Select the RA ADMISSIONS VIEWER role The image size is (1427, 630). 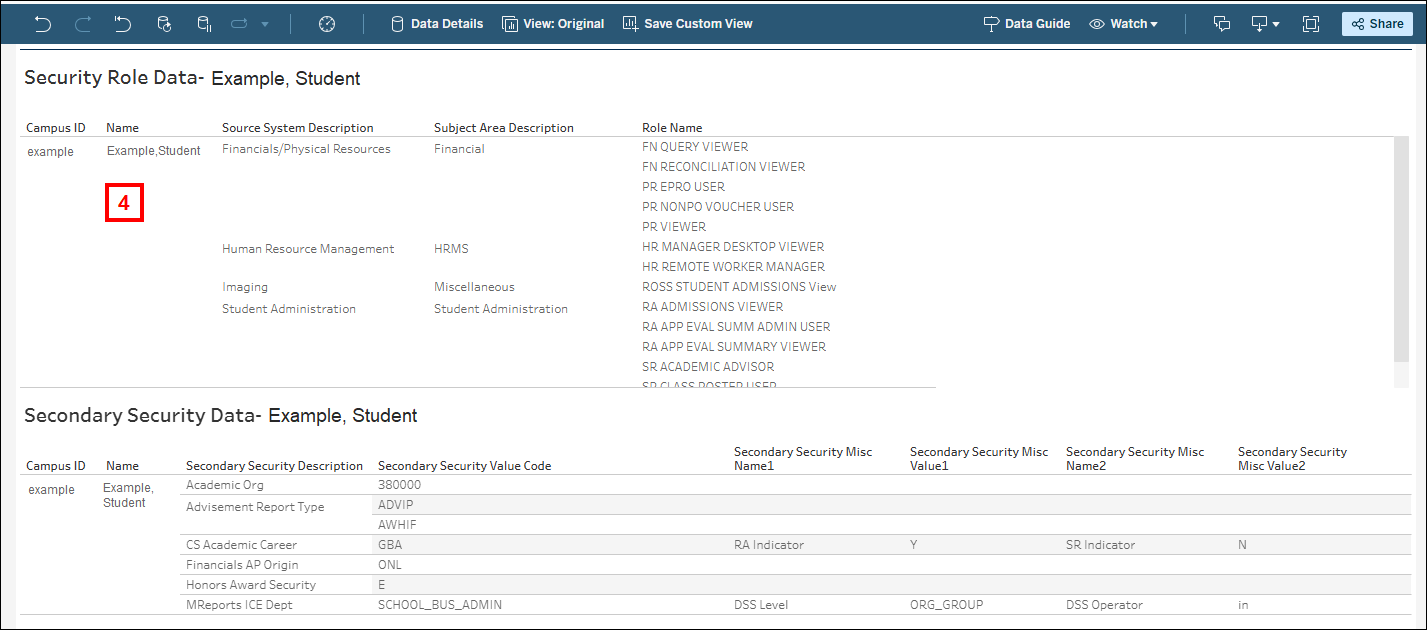point(712,307)
